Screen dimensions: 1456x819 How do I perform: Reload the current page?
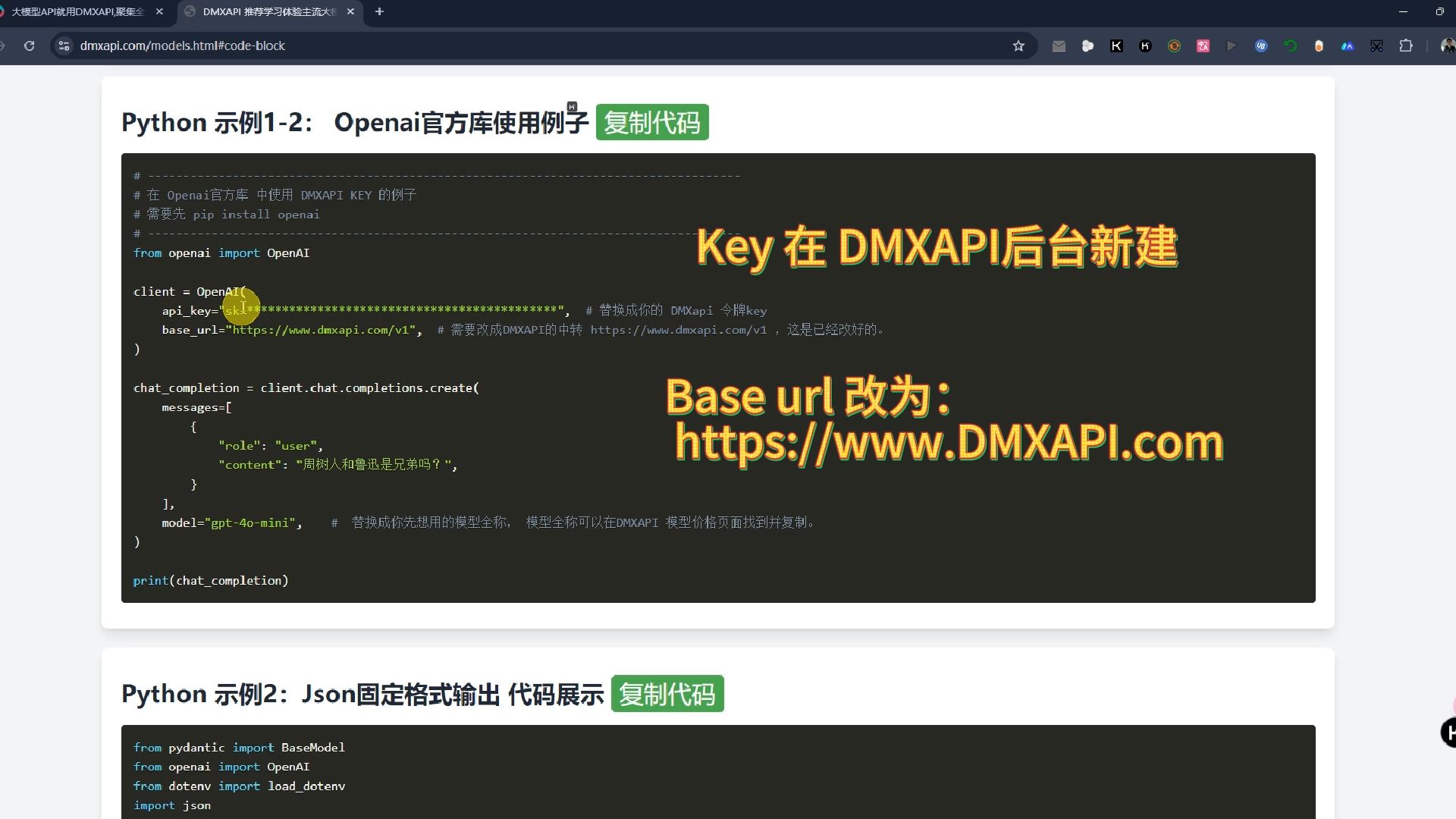30,46
